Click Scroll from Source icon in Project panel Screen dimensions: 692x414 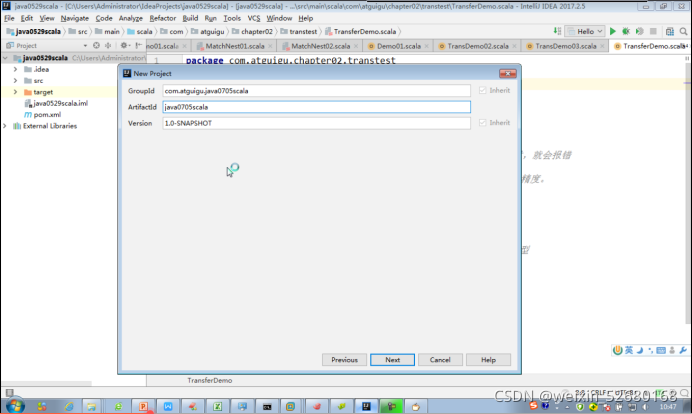click(96, 45)
